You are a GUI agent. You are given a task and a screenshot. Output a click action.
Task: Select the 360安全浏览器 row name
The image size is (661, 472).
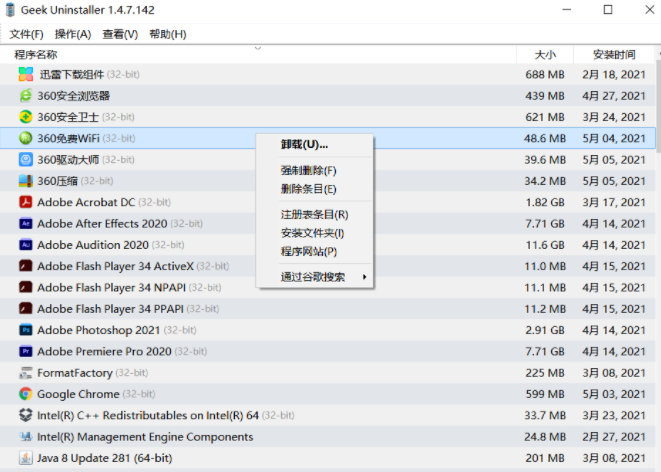pyautogui.click(x=73, y=96)
